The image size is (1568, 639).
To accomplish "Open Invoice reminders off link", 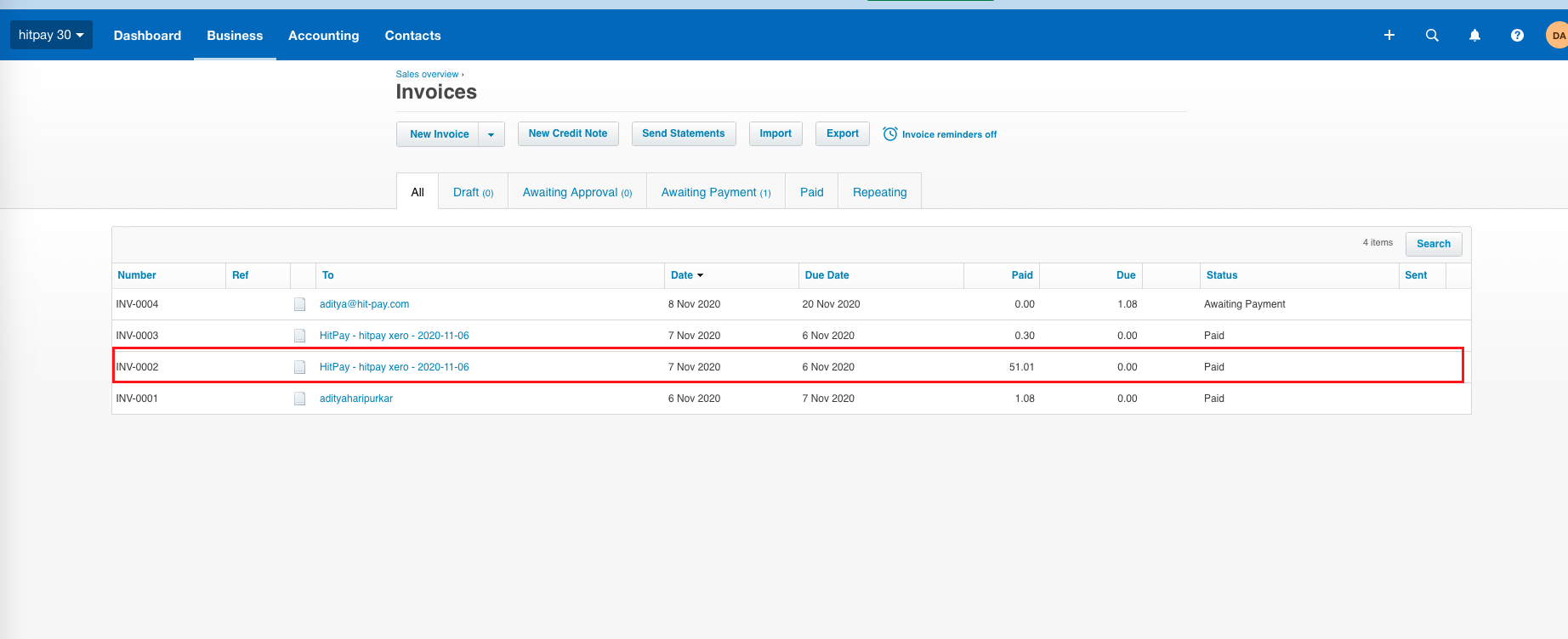I will [x=949, y=134].
